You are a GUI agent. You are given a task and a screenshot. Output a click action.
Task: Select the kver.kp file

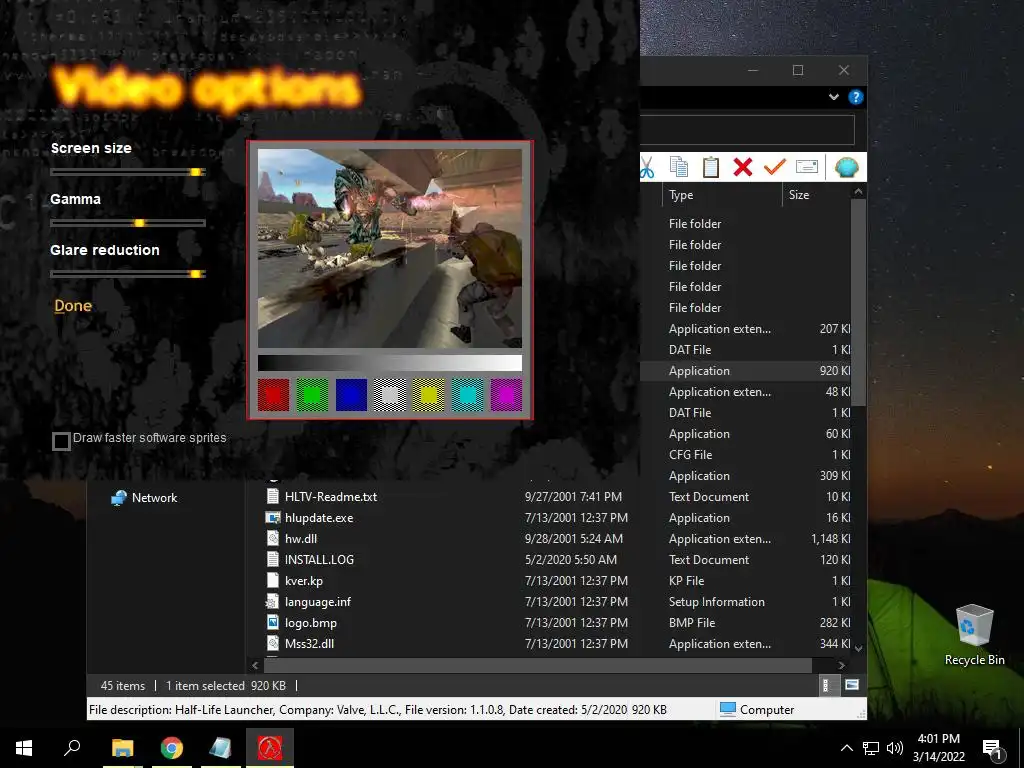(x=304, y=581)
